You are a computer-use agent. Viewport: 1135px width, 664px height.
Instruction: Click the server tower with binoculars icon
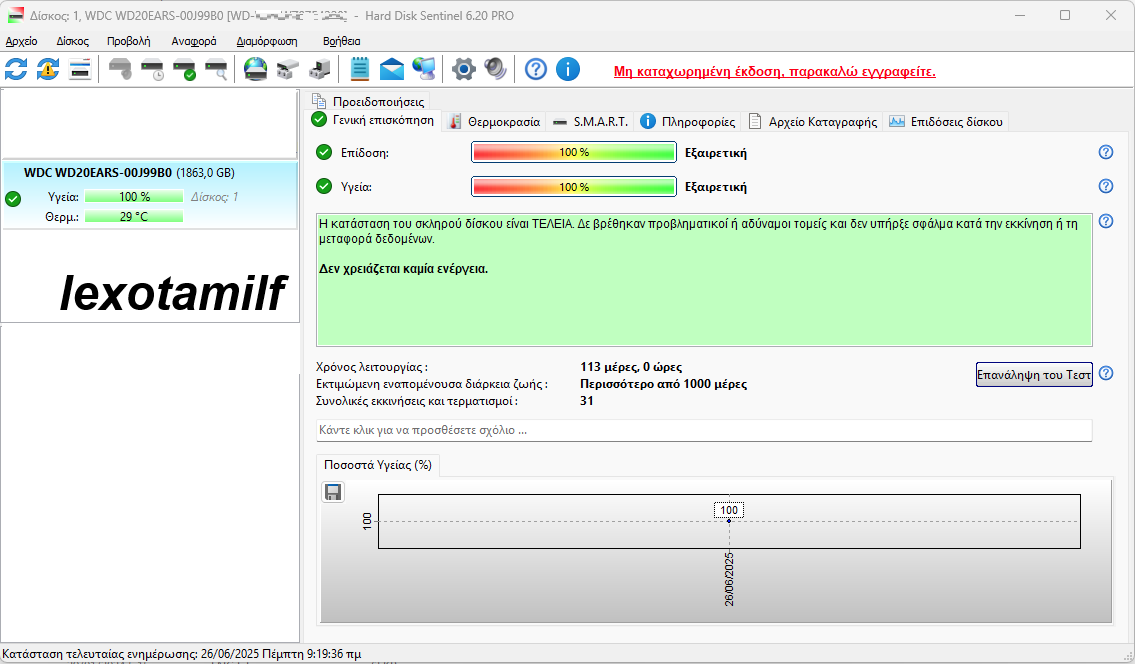(319, 70)
